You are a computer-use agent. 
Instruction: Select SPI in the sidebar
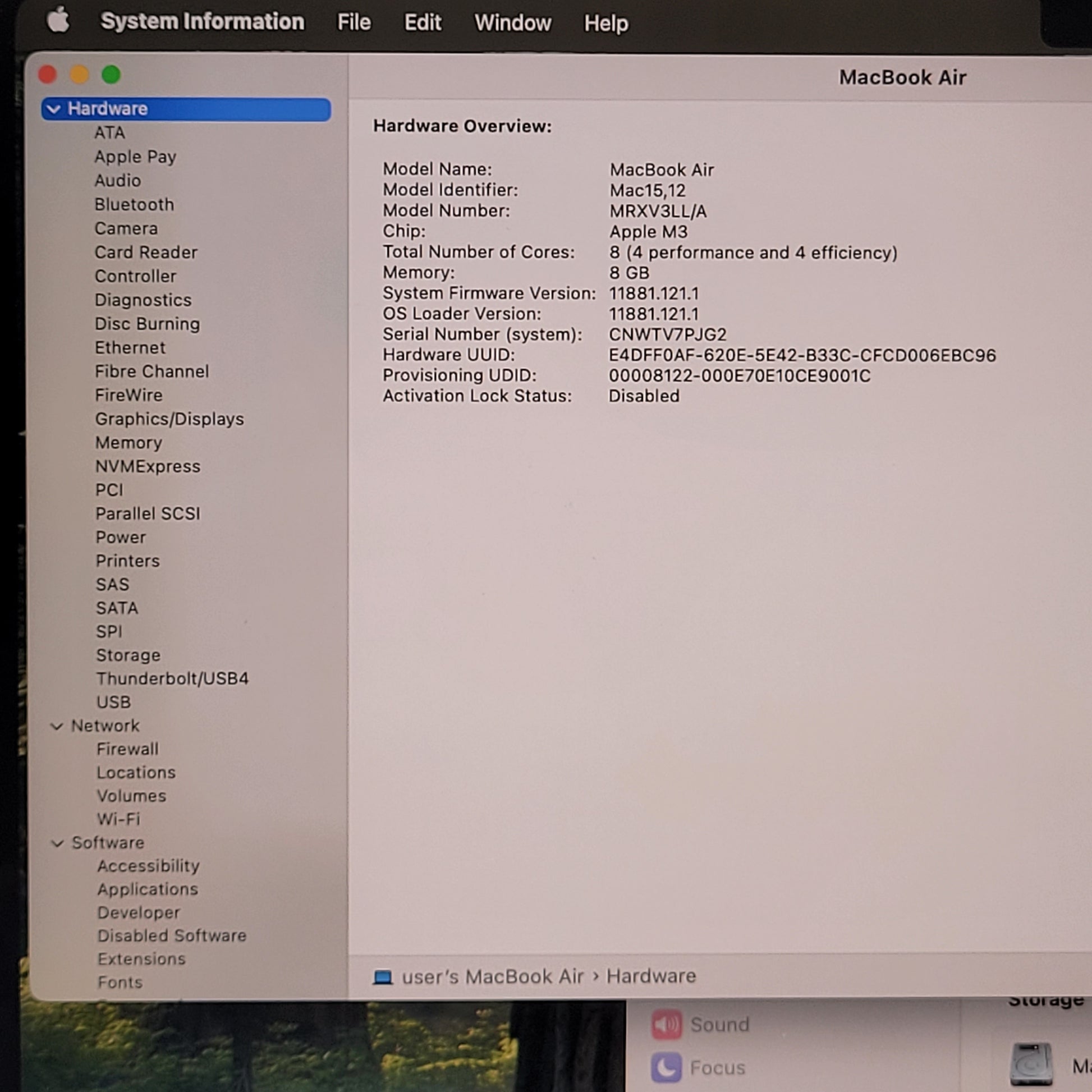tap(109, 631)
